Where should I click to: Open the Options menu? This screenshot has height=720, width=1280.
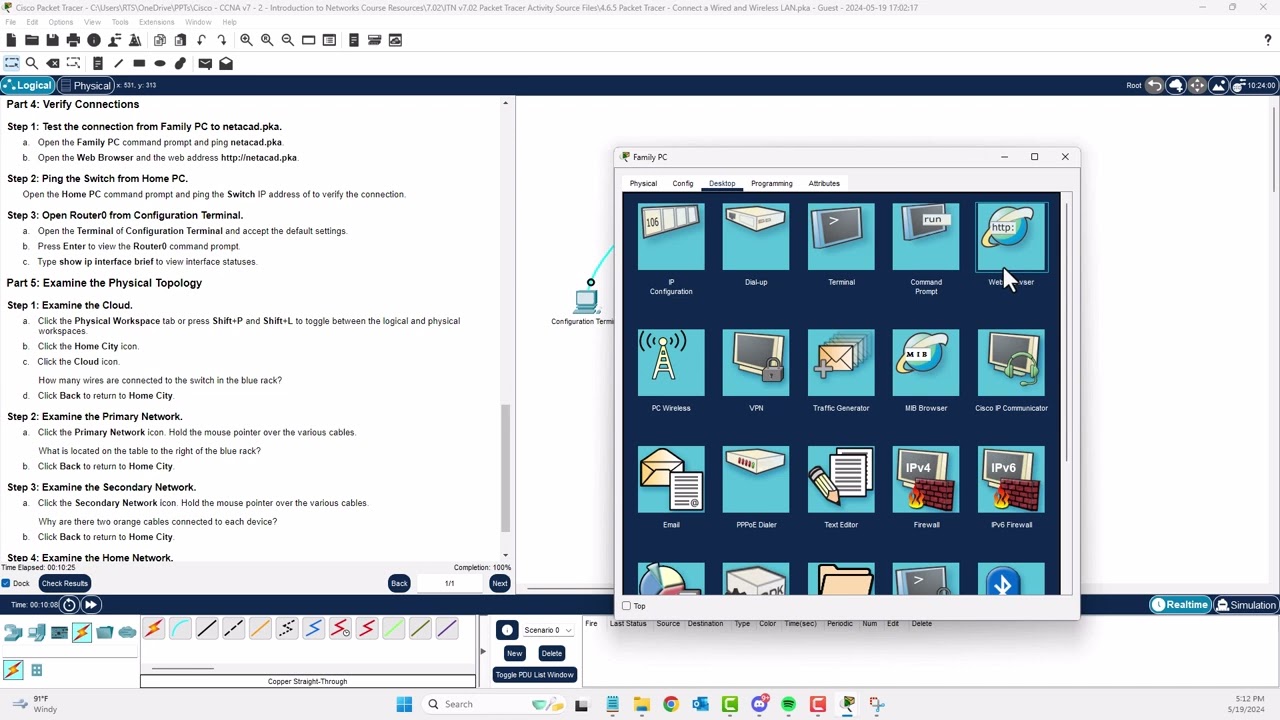[x=60, y=22]
